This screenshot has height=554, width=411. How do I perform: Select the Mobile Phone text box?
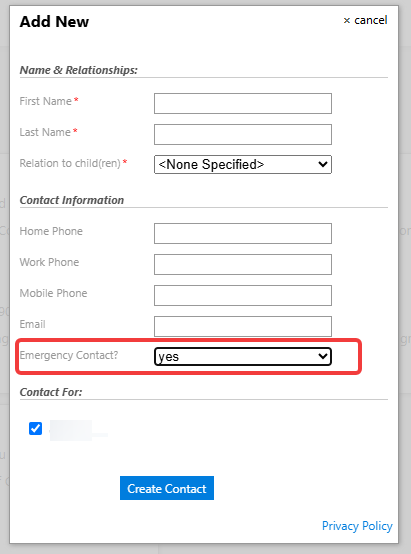point(243,295)
